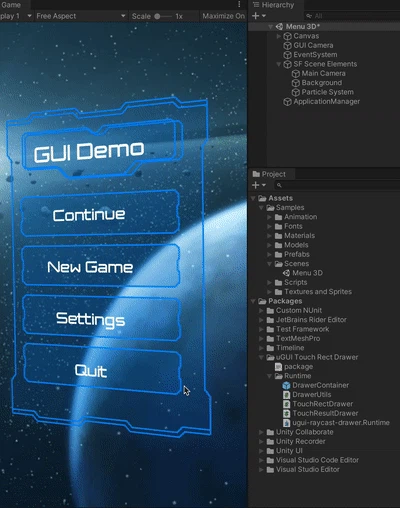This screenshot has width=400, height=508.
Task: Select the Unity Recorder package row
Action: (324, 442)
